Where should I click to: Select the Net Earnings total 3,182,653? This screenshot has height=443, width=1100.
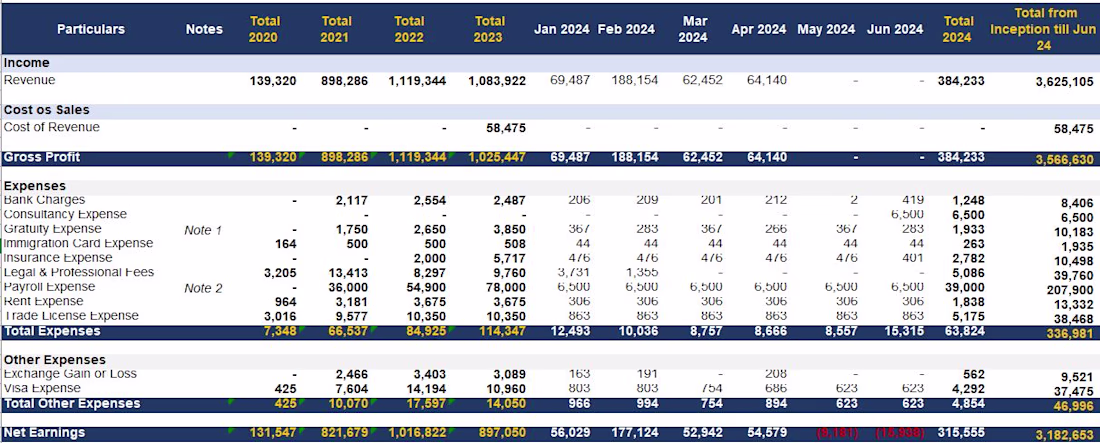(1064, 435)
